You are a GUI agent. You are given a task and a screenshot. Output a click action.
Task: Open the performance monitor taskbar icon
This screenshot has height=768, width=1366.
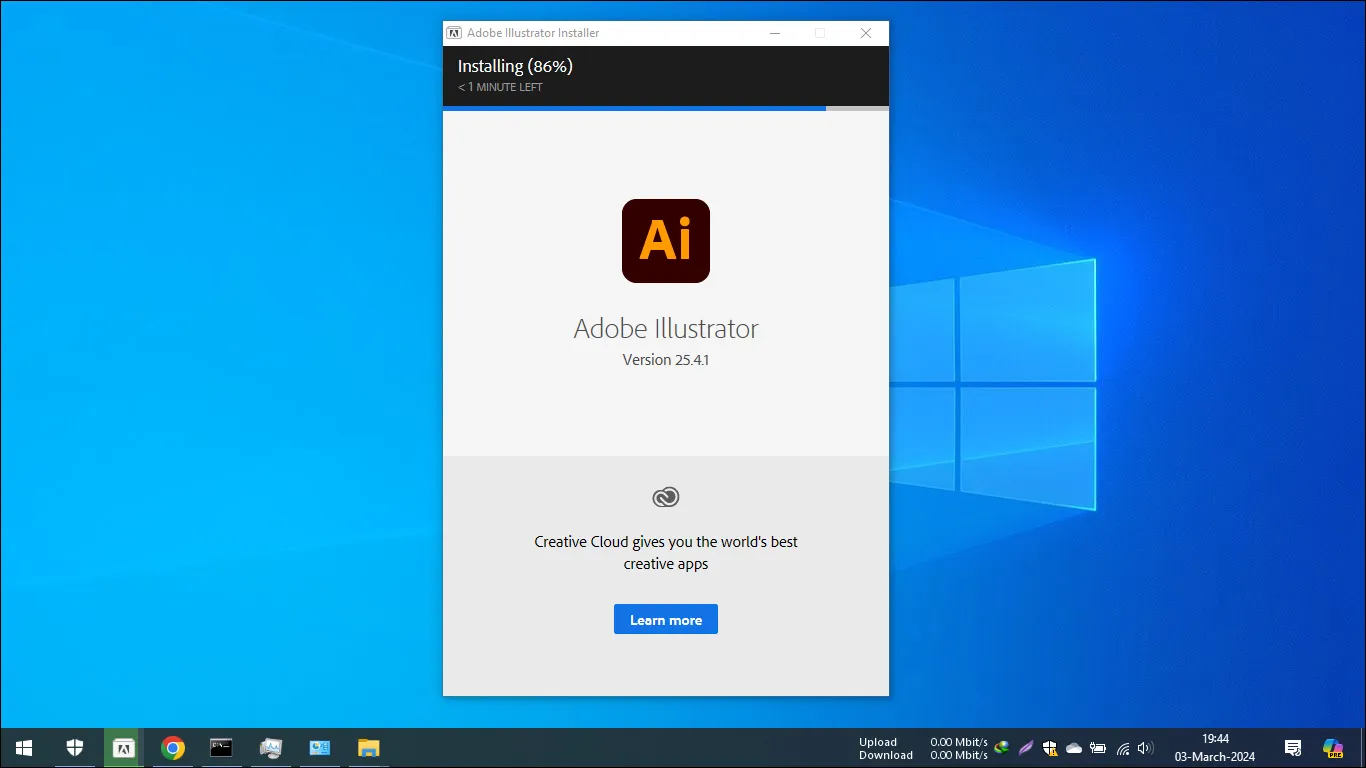pyautogui.click(x=270, y=748)
